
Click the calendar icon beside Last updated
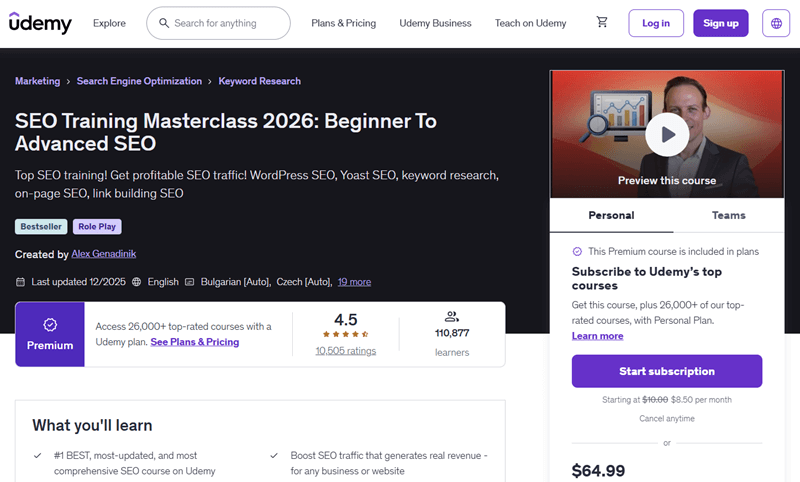click(x=20, y=282)
